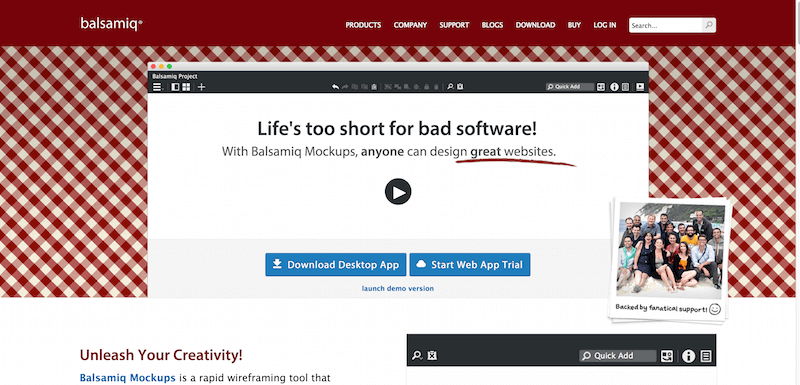Image resolution: width=800 pixels, height=385 pixels.
Task: Play the intro video
Action: [398, 192]
